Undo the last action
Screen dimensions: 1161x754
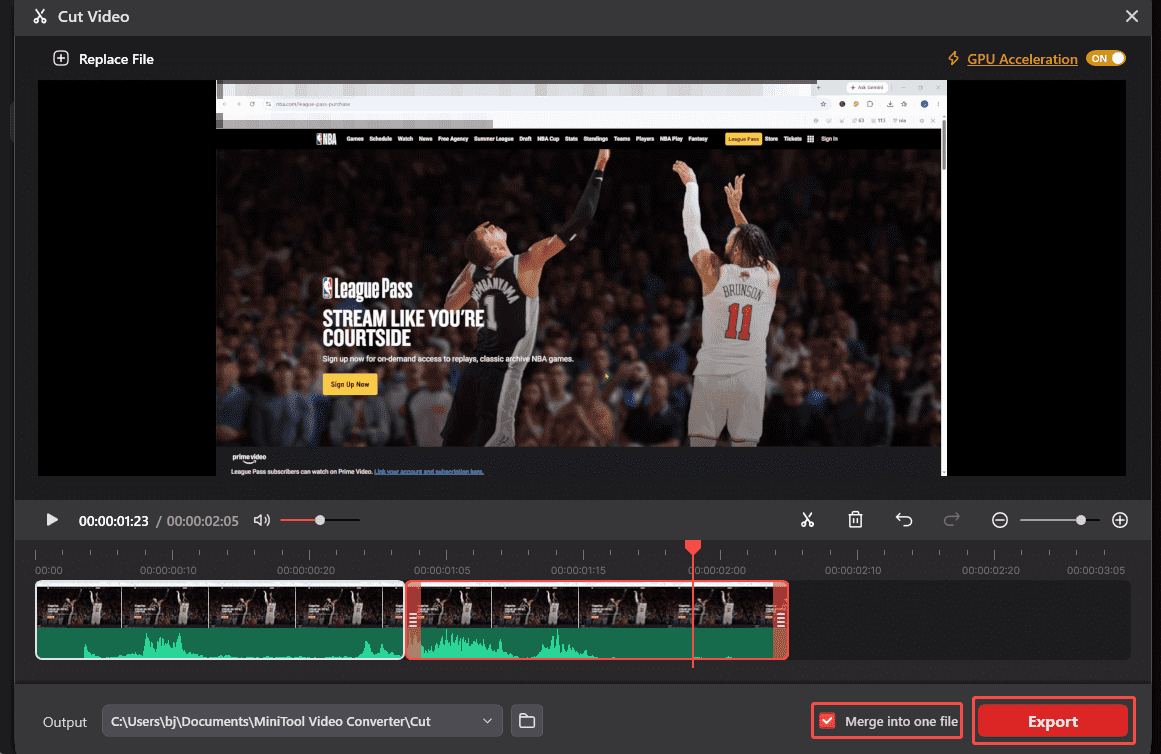903,520
